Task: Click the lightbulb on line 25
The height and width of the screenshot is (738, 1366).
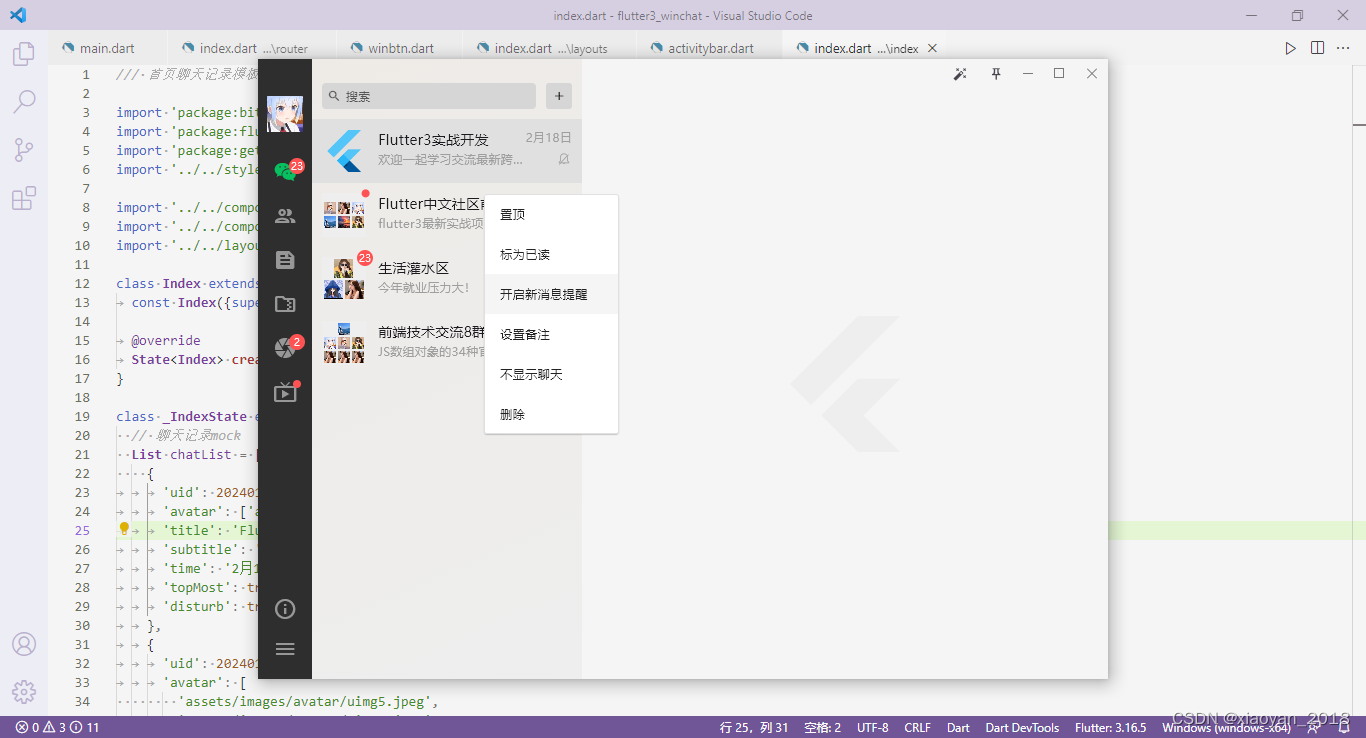Action: click(x=125, y=529)
